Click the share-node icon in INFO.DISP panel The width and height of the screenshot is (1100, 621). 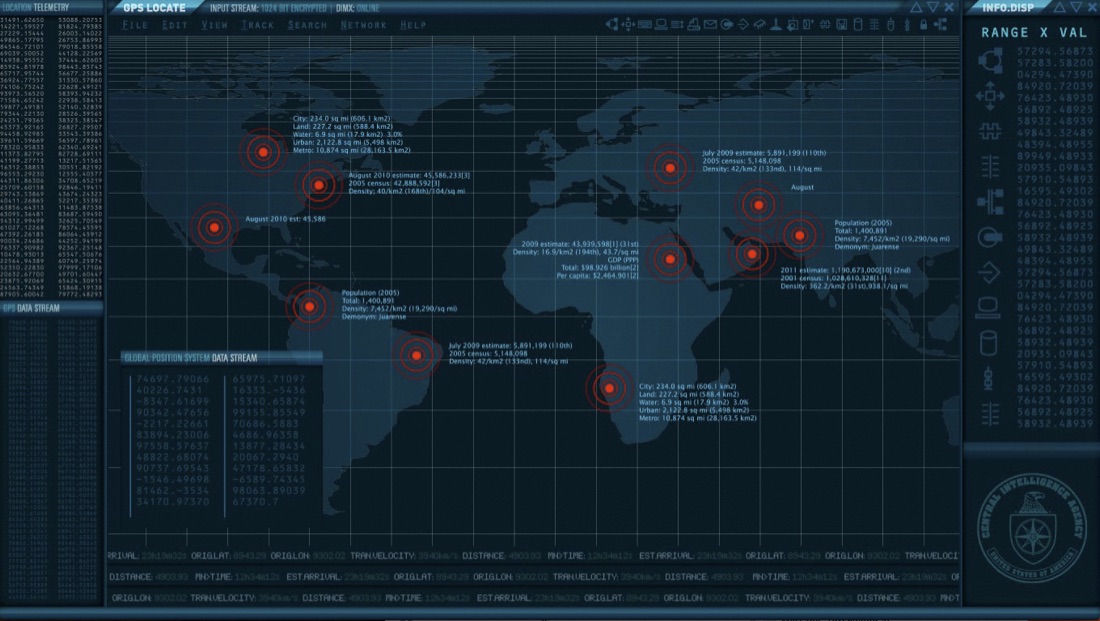point(990,61)
